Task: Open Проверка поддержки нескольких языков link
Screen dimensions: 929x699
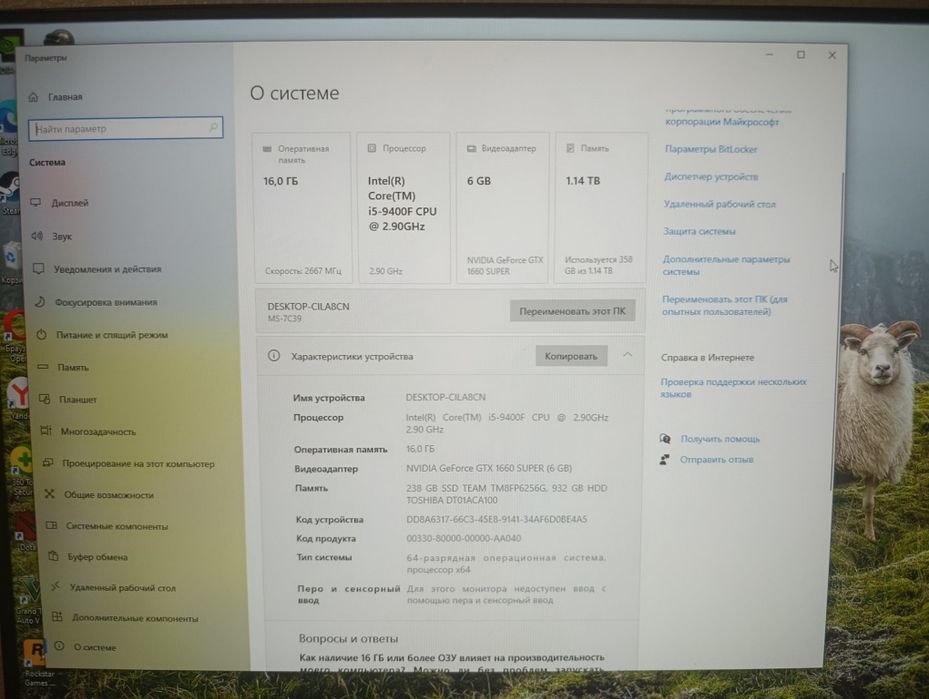Action: (733, 387)
